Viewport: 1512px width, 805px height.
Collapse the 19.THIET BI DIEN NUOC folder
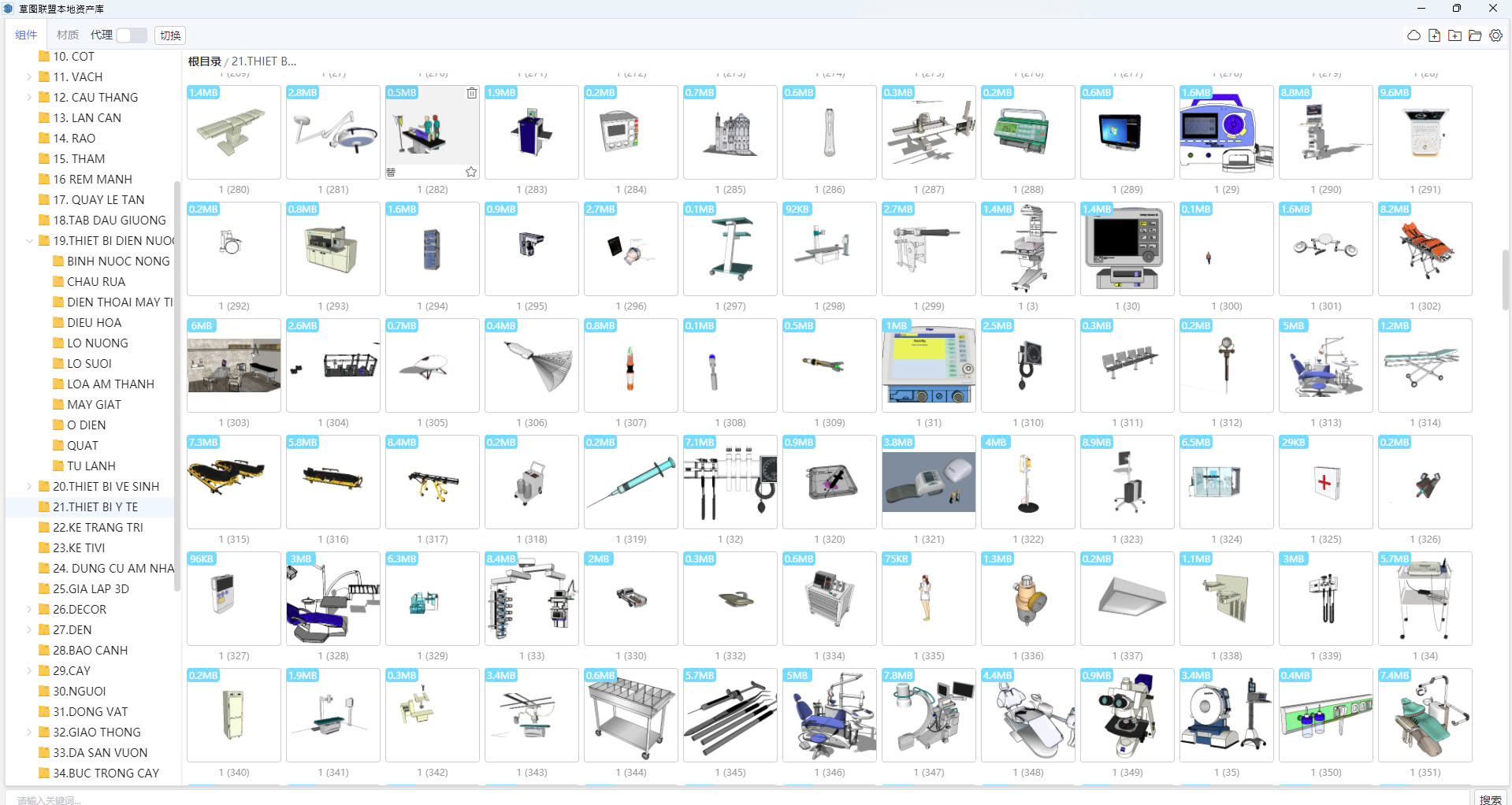(x=29, y=241)
